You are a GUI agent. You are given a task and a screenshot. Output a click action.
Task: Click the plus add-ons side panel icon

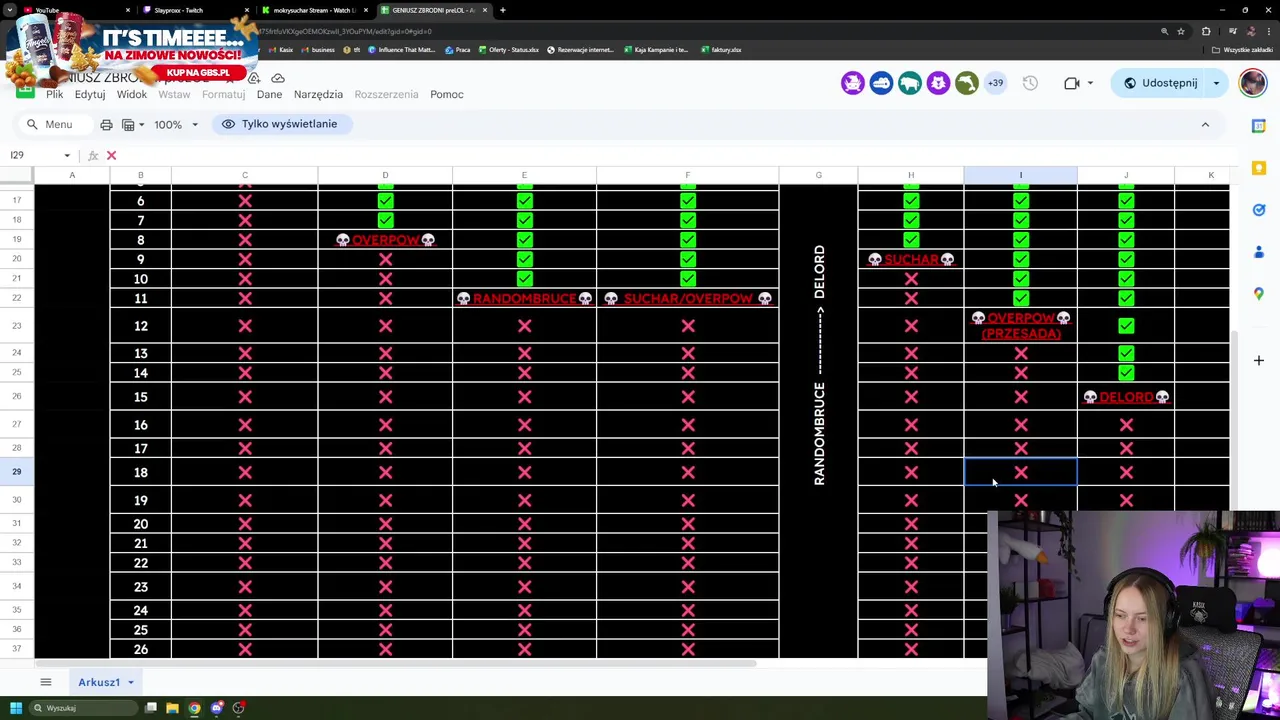1259,360
